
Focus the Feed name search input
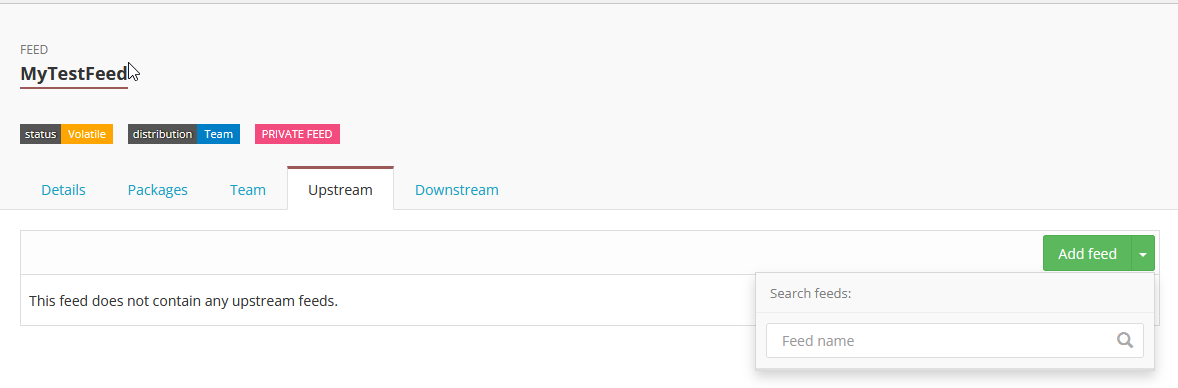(x=954, y=341)
